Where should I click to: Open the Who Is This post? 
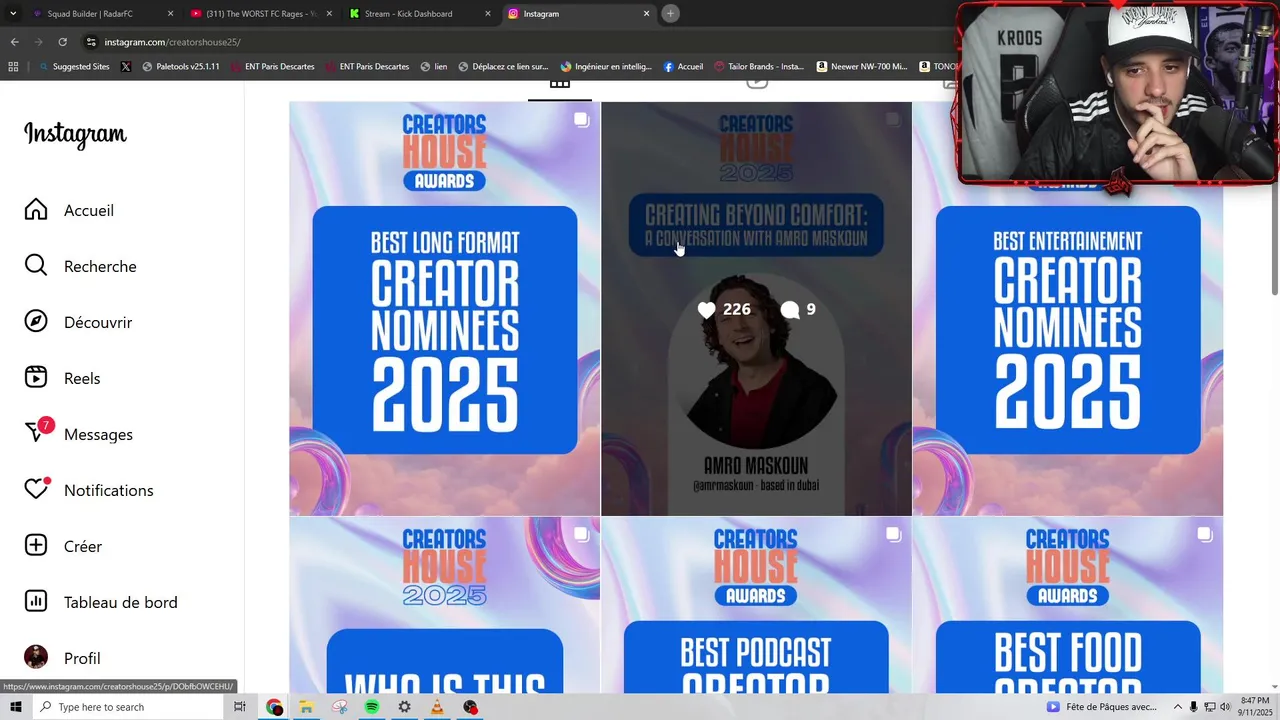445,605
